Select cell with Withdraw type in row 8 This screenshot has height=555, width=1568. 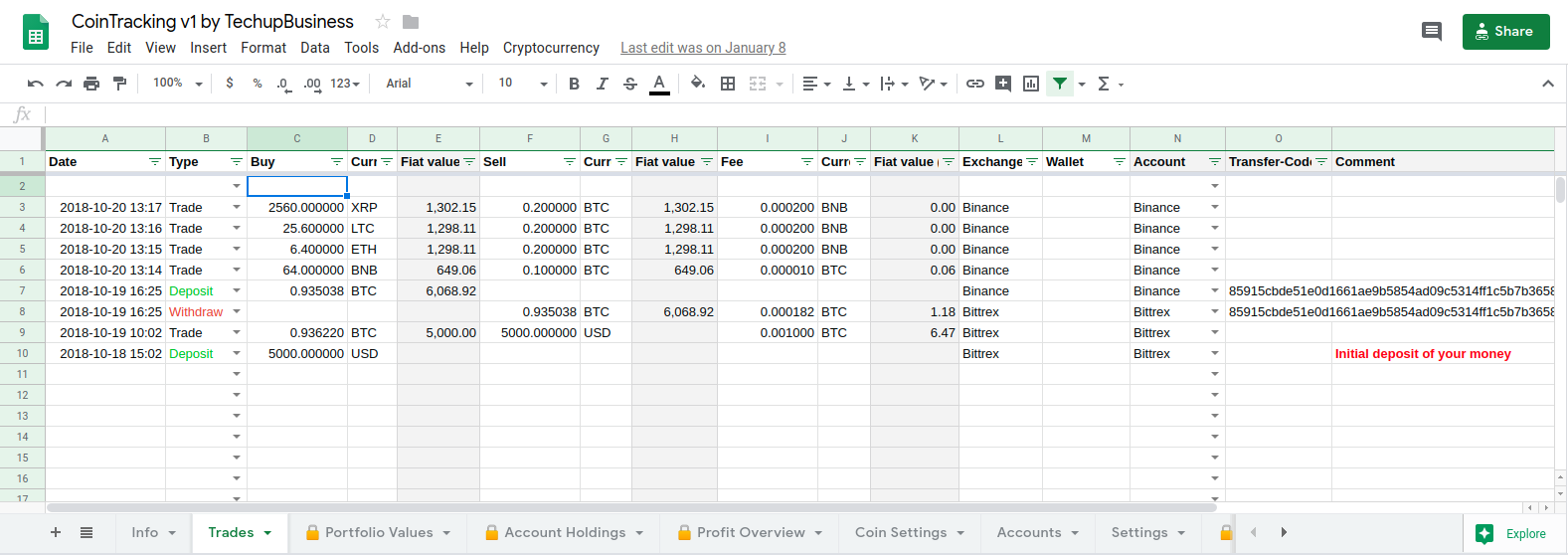(206, 311)
